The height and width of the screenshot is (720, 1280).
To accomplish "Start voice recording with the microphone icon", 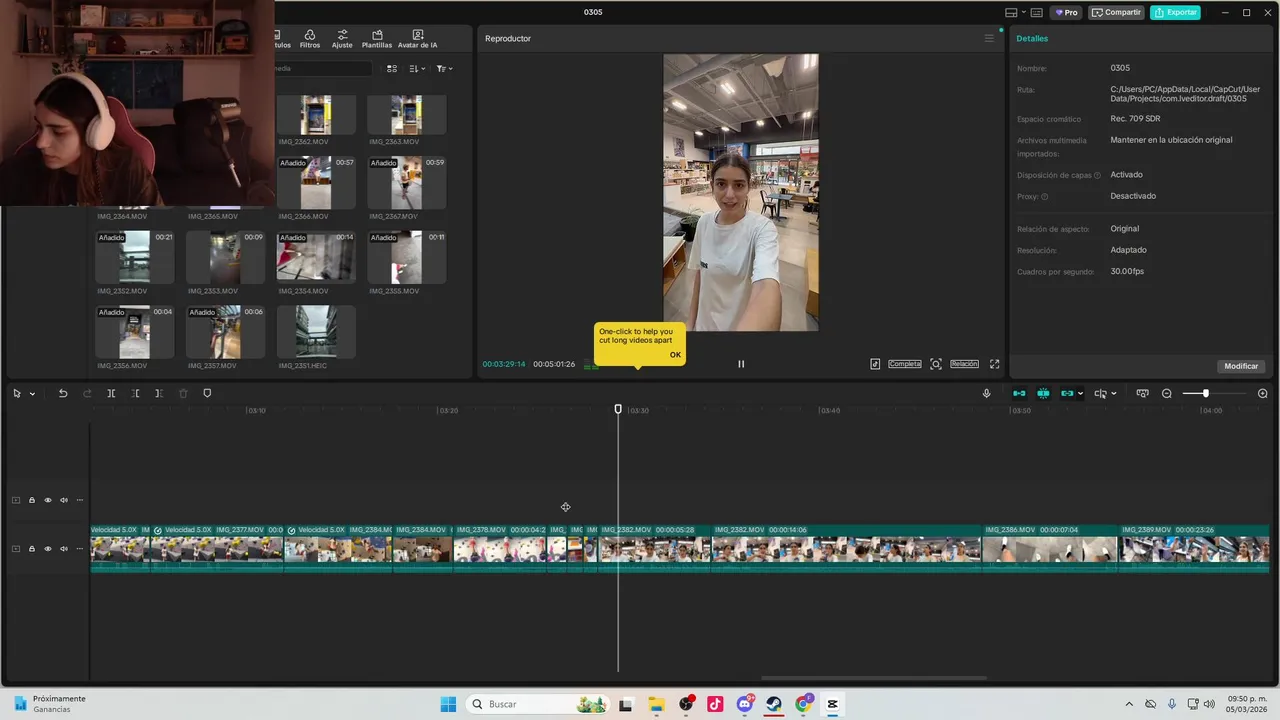I will (x=986, y=393).
